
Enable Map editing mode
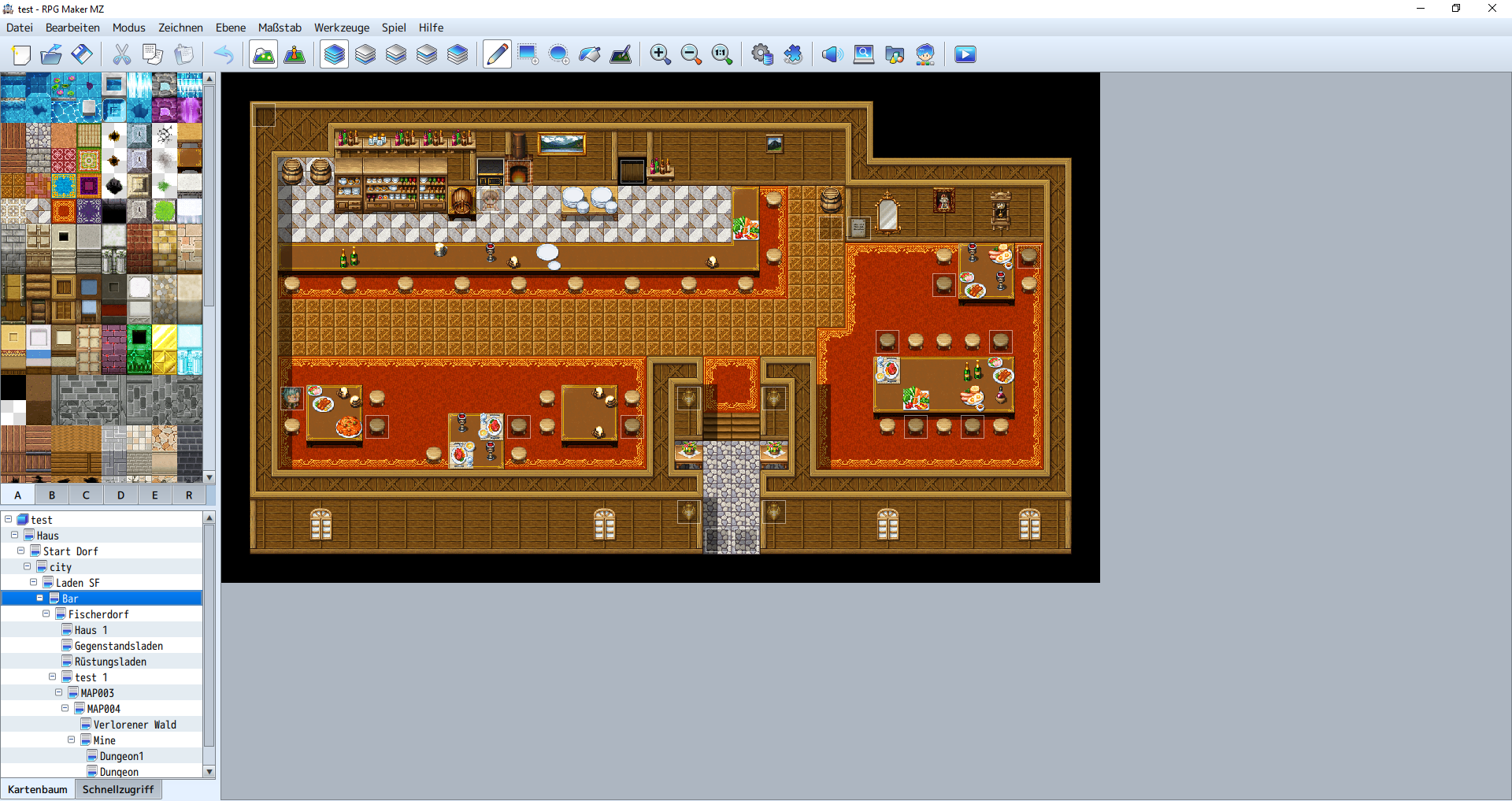click(x=264, y=54)
